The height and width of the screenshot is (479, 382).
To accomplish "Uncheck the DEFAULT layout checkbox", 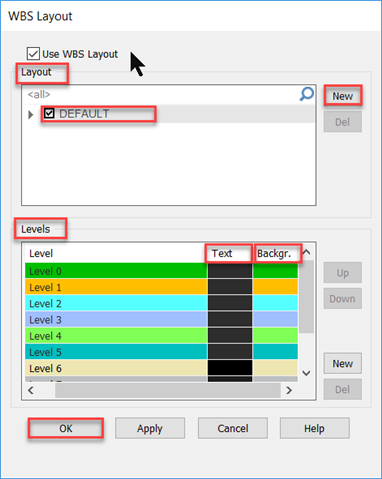I will pyautogui.click(x=49, y=114).
